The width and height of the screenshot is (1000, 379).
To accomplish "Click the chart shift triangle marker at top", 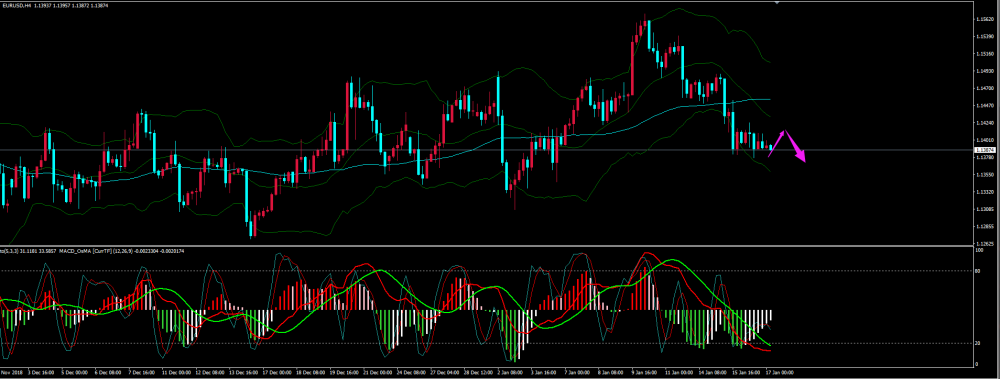I will tap(777, 3).
